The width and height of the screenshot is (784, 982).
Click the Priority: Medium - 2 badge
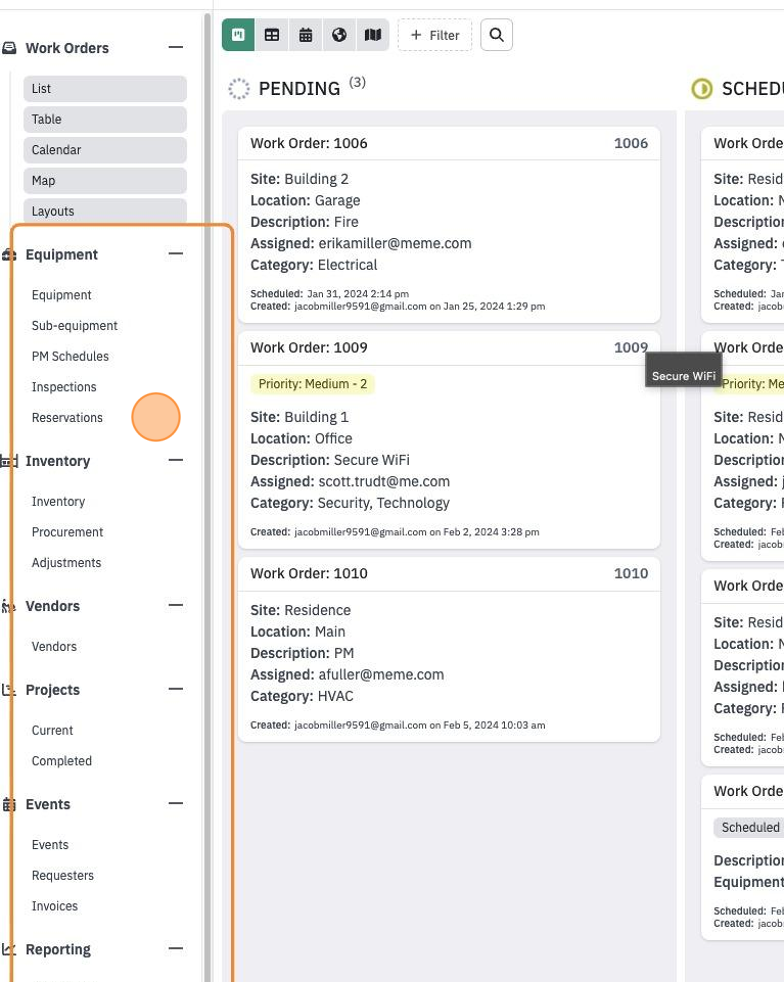312,385
